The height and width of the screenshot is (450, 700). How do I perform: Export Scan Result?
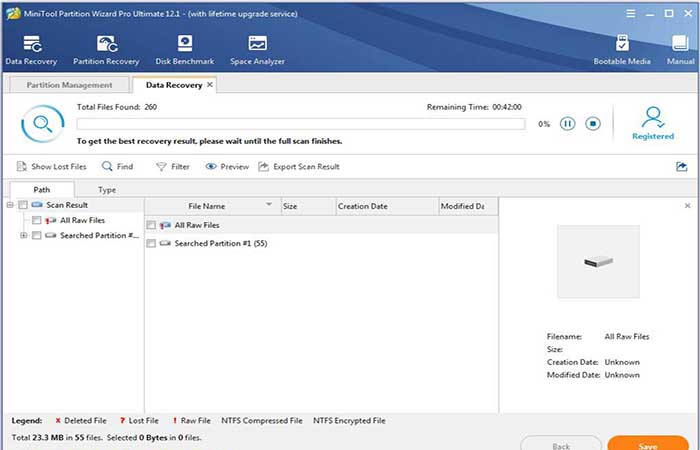point(299,167)
